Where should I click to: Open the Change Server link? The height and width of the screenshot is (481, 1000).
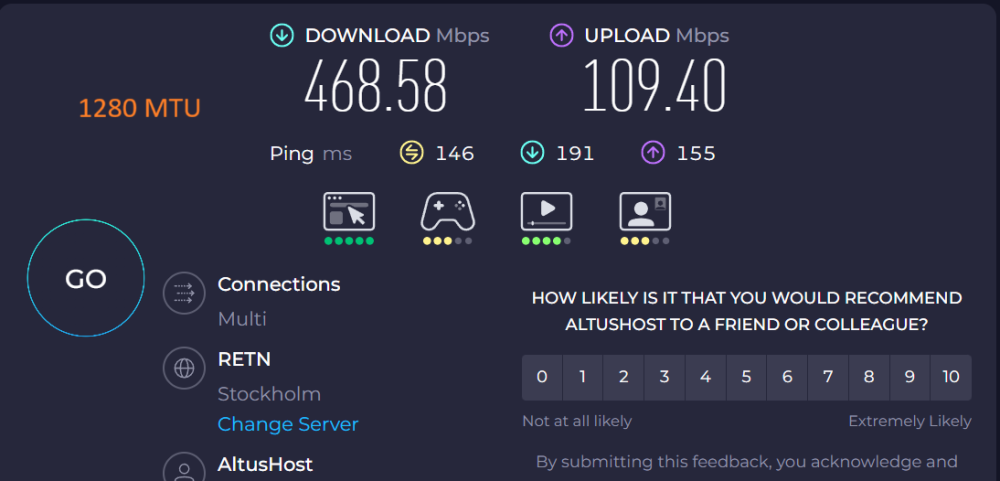pyautogui.click(x=288, y=424)
